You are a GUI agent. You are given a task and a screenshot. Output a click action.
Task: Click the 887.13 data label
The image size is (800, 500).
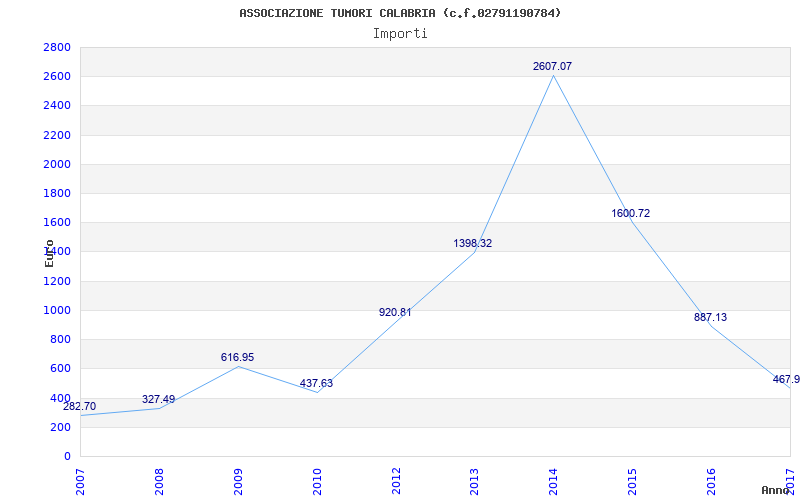click(x=710, y=317)
